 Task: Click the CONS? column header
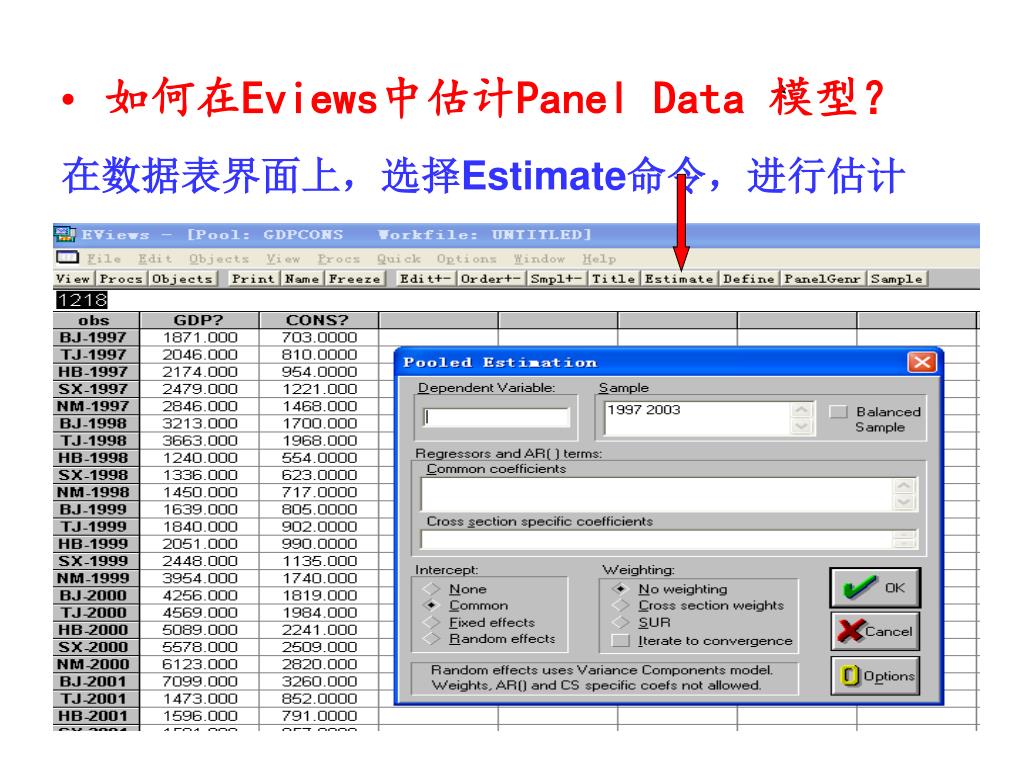coord(319,320)
